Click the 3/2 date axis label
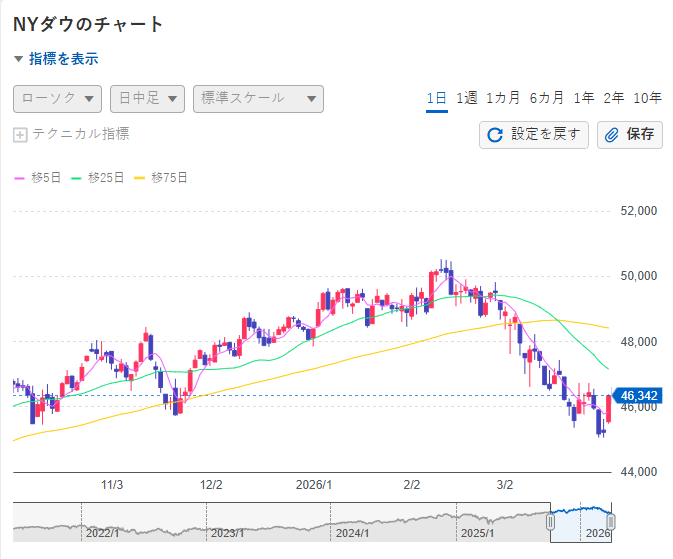 [x=505, y=485]
